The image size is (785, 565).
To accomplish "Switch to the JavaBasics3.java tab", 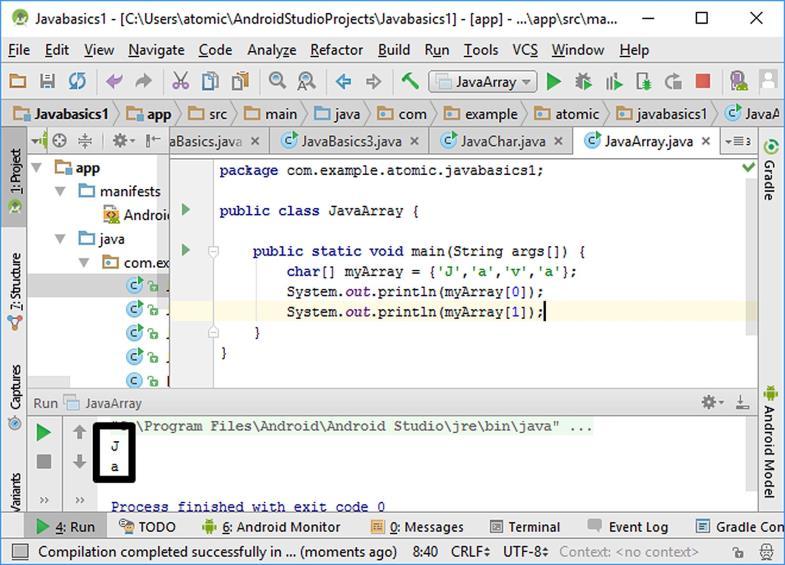I will tap(351, 142).
